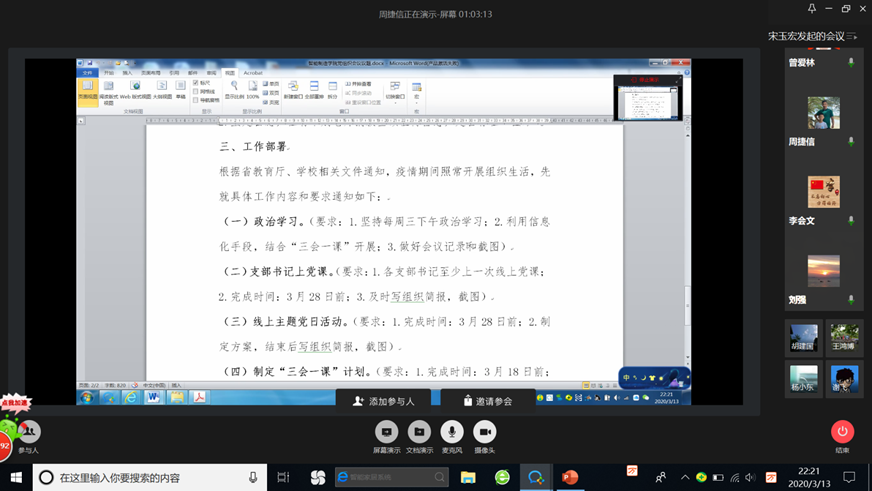
Task: Open File Explorer from the taskbar
Action: [468, 478]
